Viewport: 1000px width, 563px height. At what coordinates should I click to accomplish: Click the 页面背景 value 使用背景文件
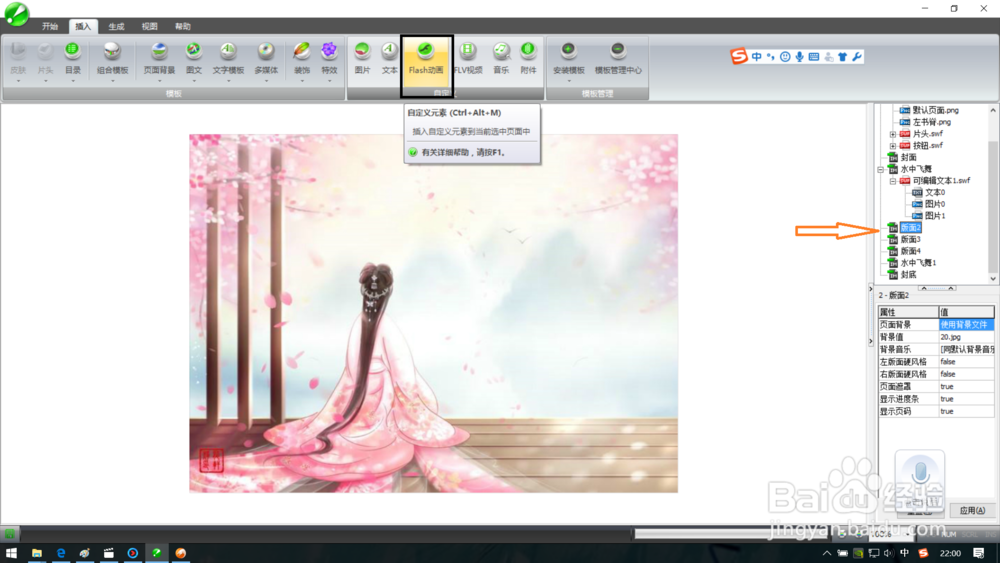tap(966, 325)
